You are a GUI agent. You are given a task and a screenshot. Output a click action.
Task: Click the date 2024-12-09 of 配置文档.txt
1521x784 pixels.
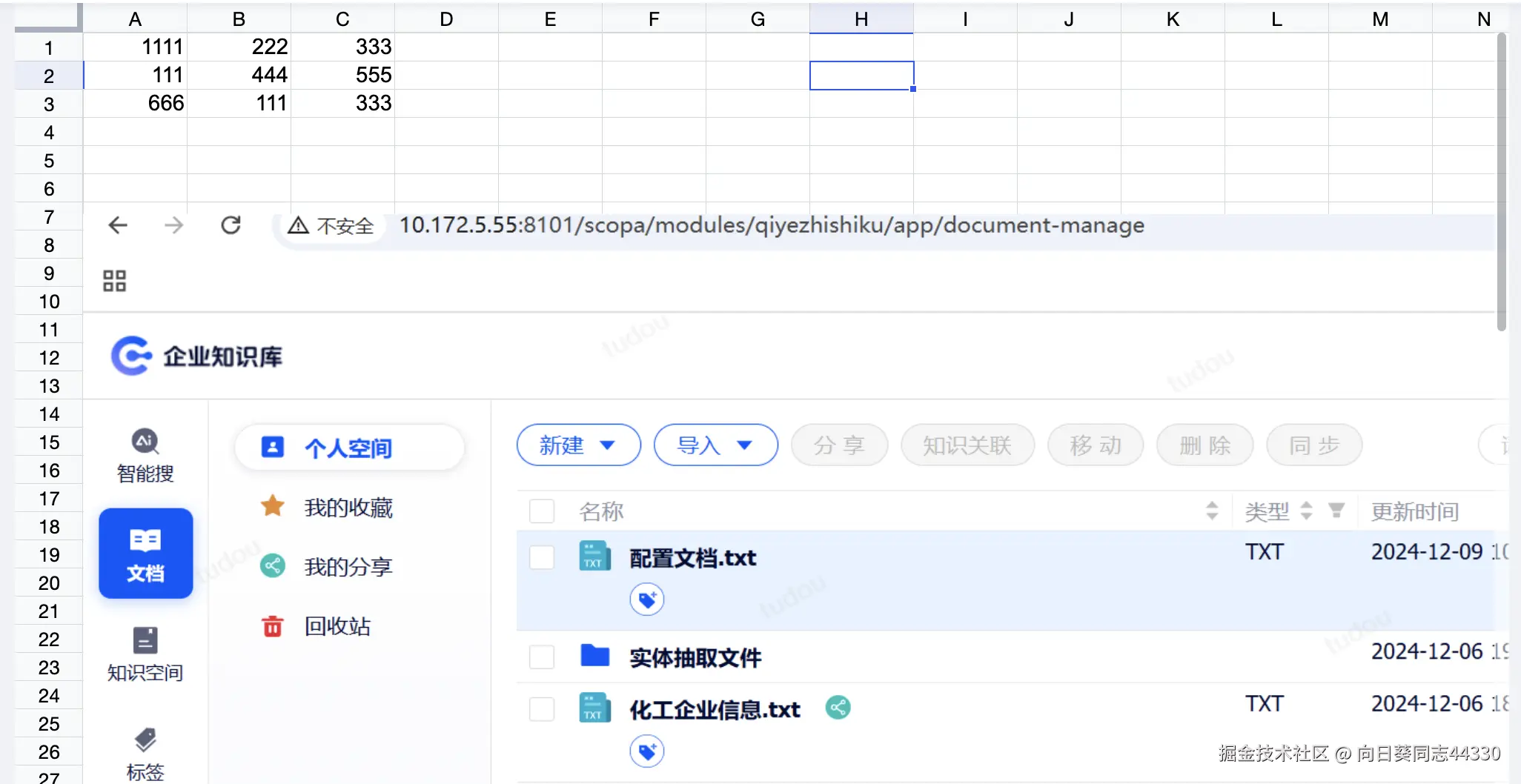coord(1427,552)
